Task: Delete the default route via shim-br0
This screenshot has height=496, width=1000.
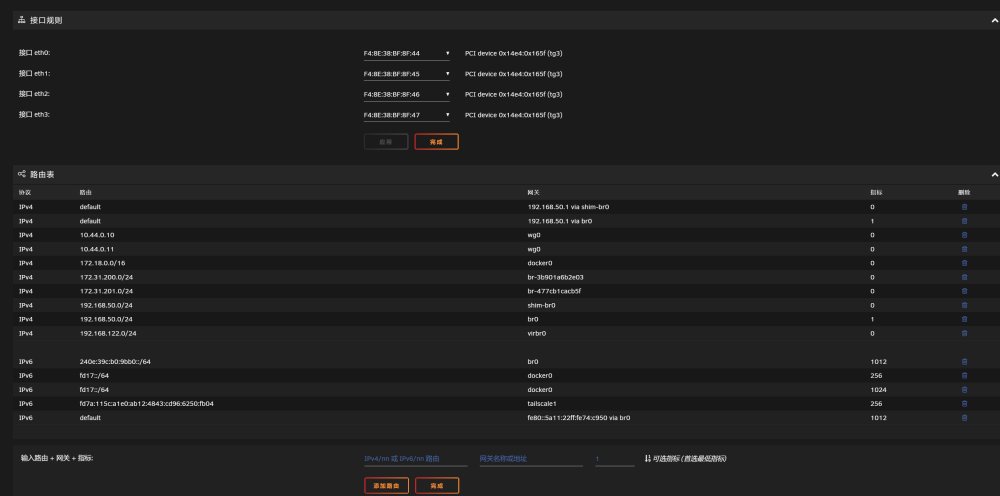Action: [964, 207]
